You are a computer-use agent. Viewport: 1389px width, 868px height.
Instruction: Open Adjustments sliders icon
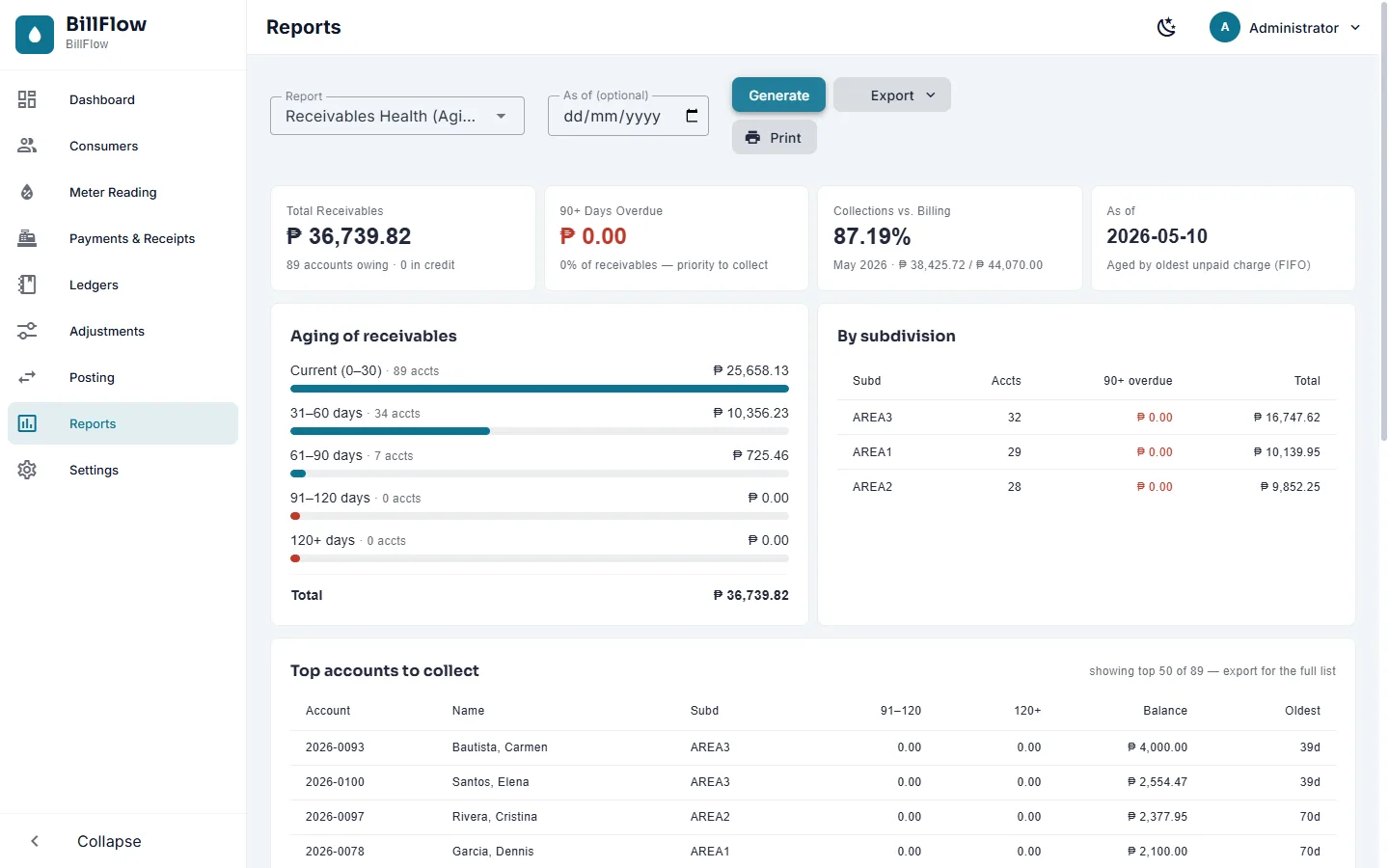[x=27, y=331]
